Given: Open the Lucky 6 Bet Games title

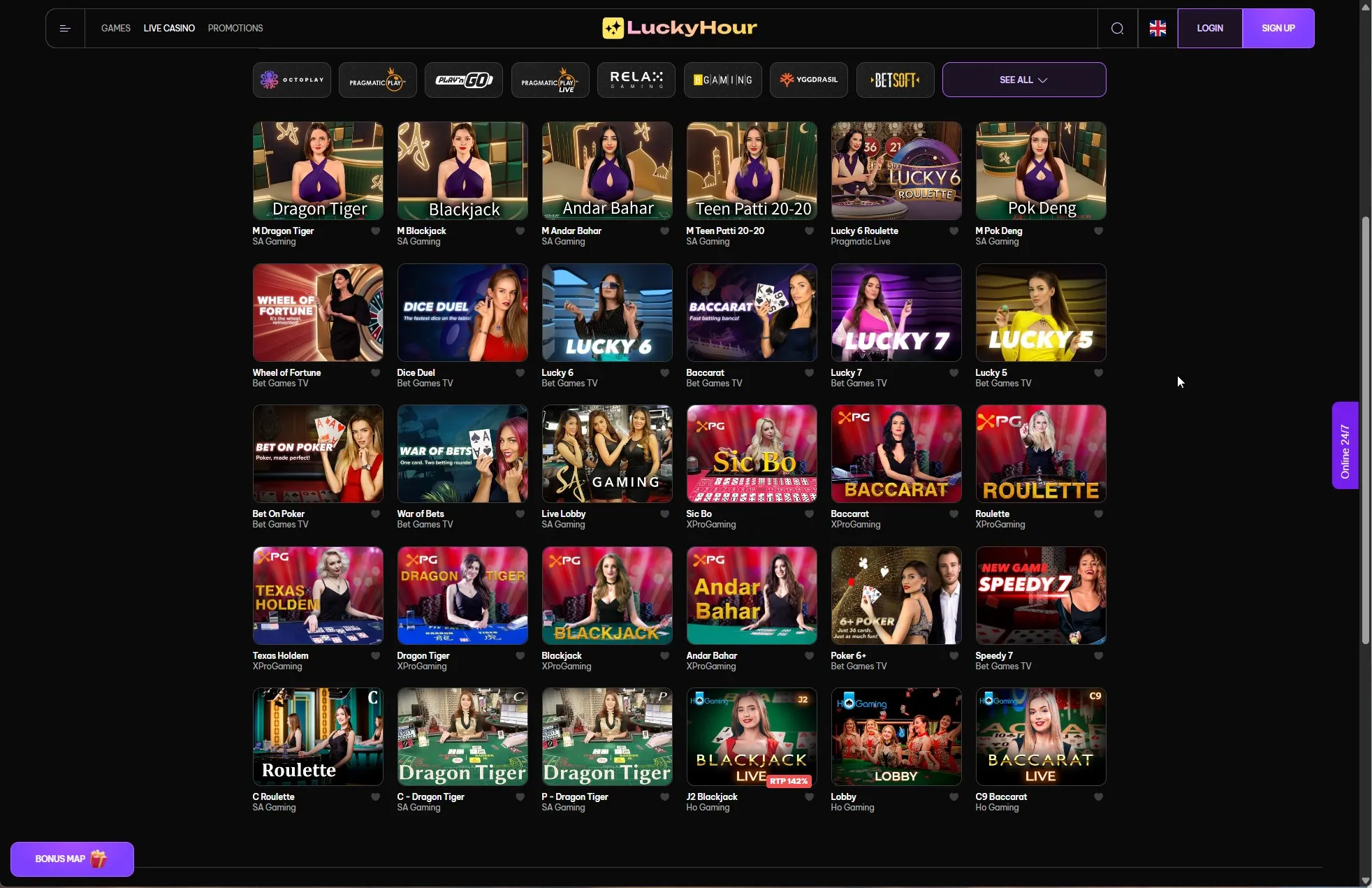Looking at the screenshot, I should coord(557,373).
